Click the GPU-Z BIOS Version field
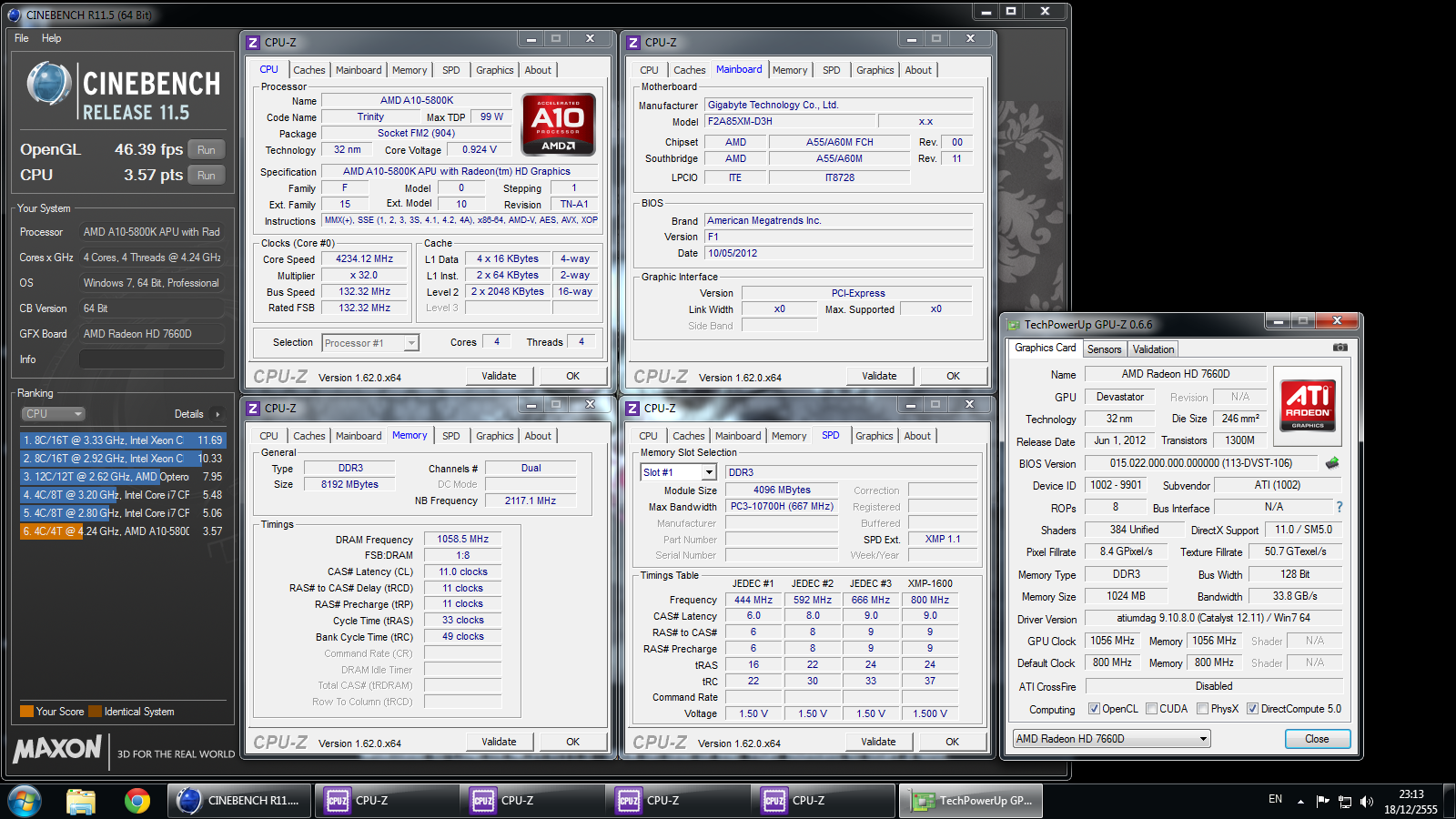 click(1201, 463)
